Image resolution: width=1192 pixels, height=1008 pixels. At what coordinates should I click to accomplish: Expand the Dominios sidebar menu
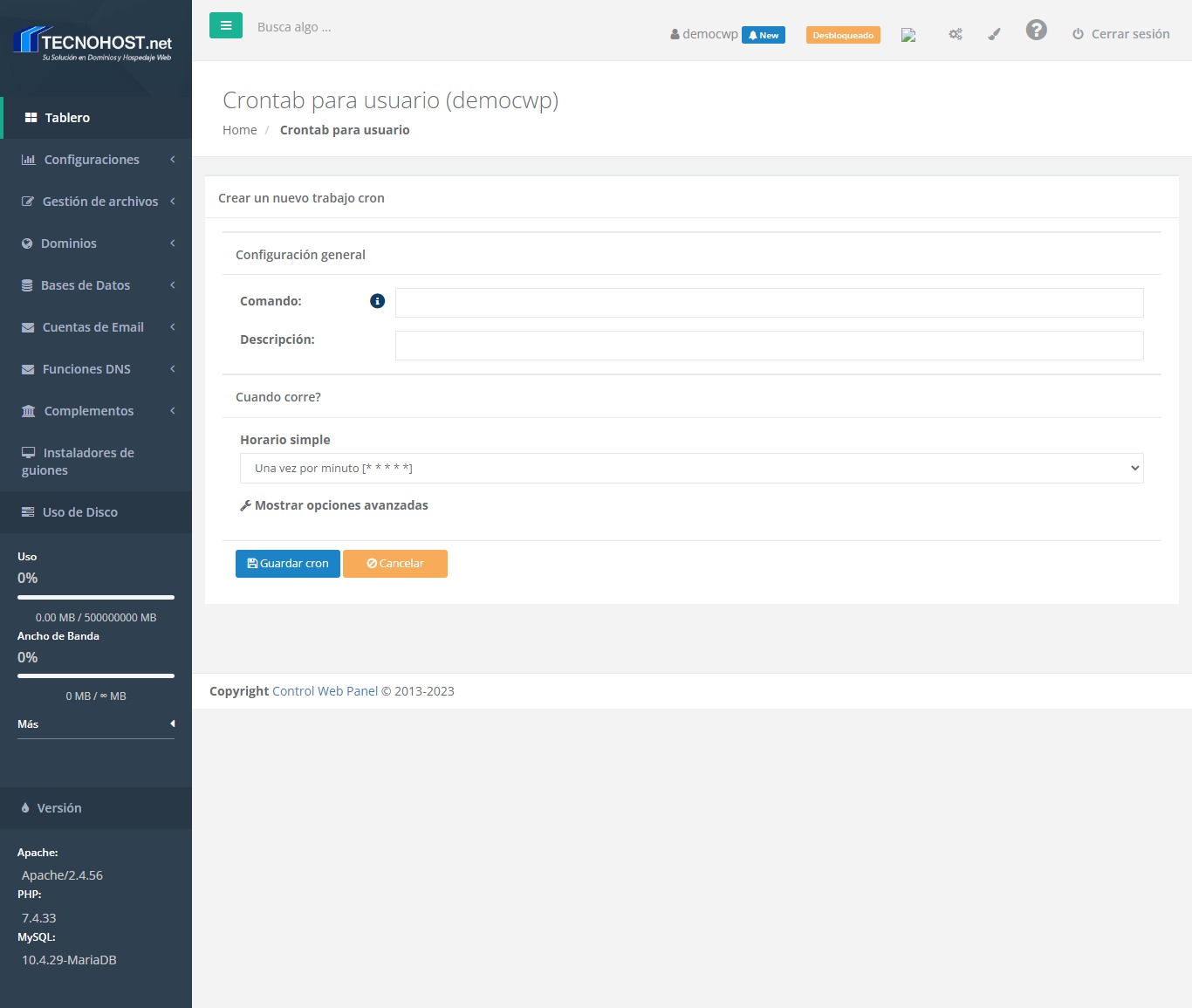[96, 243]
